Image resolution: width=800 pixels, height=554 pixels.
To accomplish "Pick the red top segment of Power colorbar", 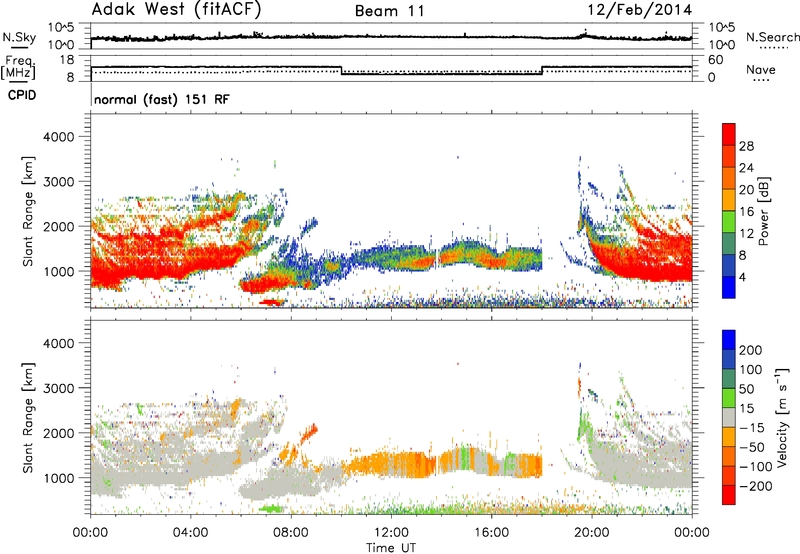I will [729, 134].
